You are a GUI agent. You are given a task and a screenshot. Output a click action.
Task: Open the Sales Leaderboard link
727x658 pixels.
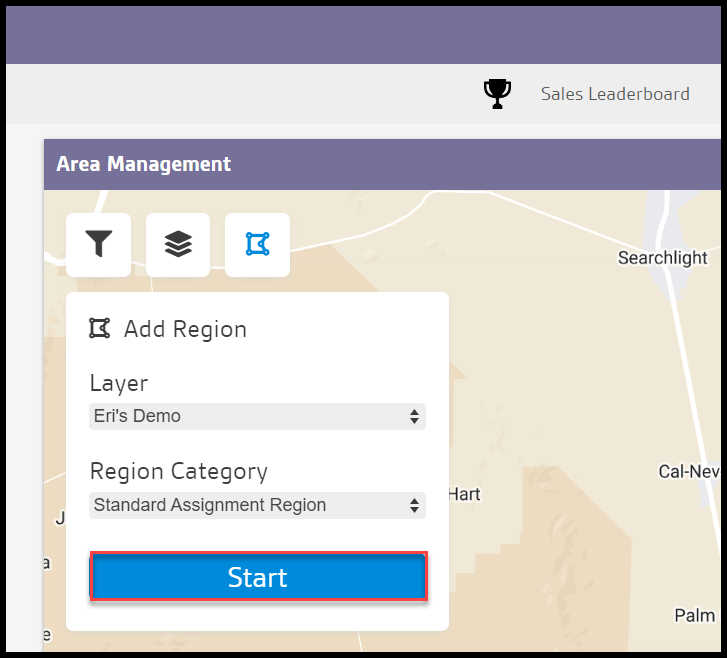pyautogui.click(x=615, y=94)
